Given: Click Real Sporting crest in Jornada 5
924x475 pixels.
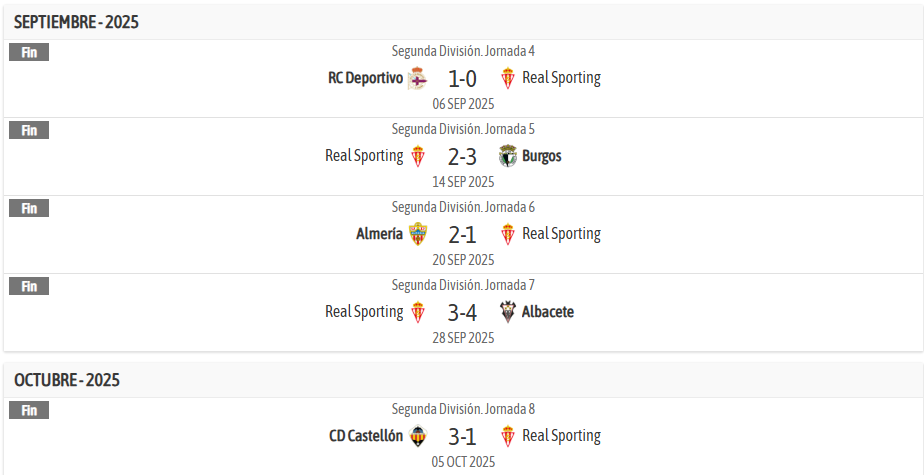Looking at the screenshot, I should point(417,156).
